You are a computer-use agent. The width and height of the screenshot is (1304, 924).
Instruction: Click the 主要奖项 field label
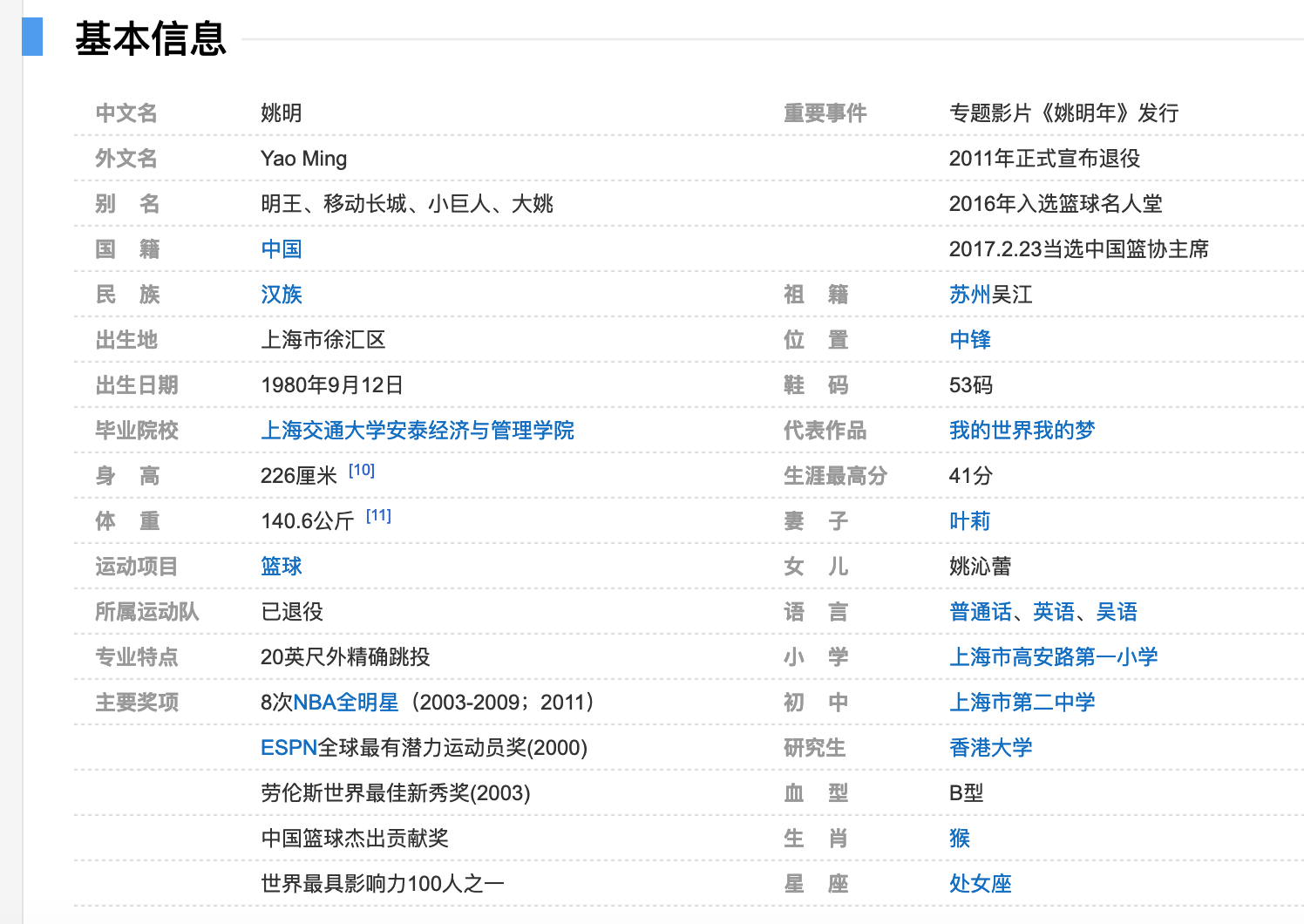tap(137, 703)
